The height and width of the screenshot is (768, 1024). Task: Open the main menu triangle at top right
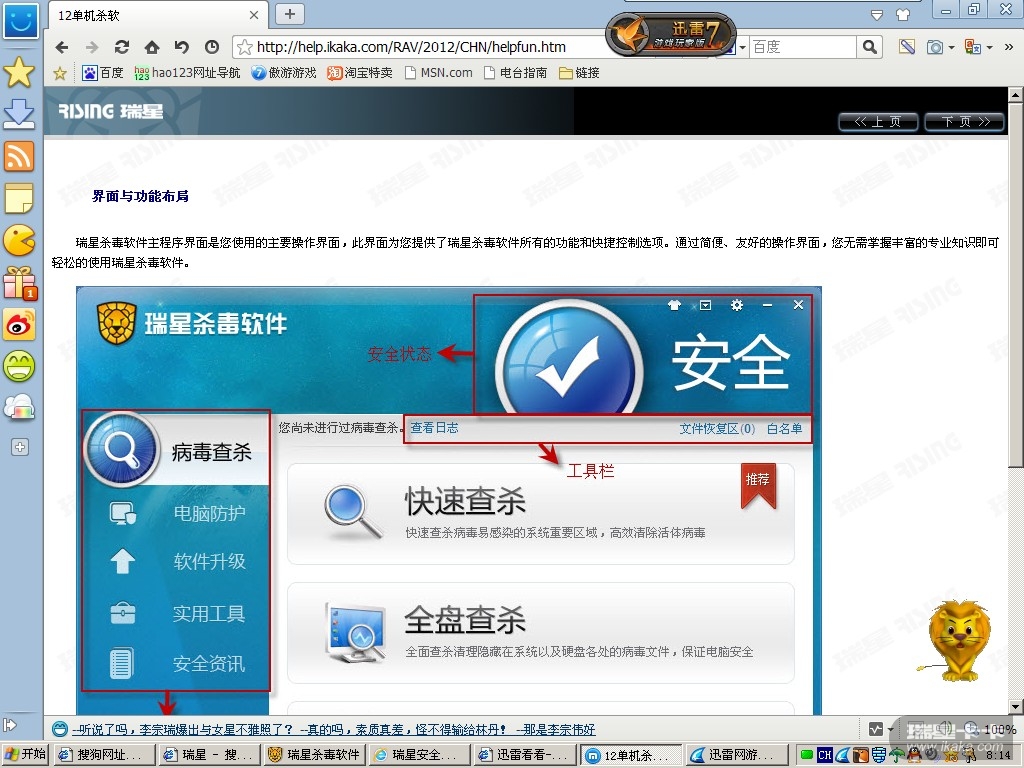tap(877, 14)
